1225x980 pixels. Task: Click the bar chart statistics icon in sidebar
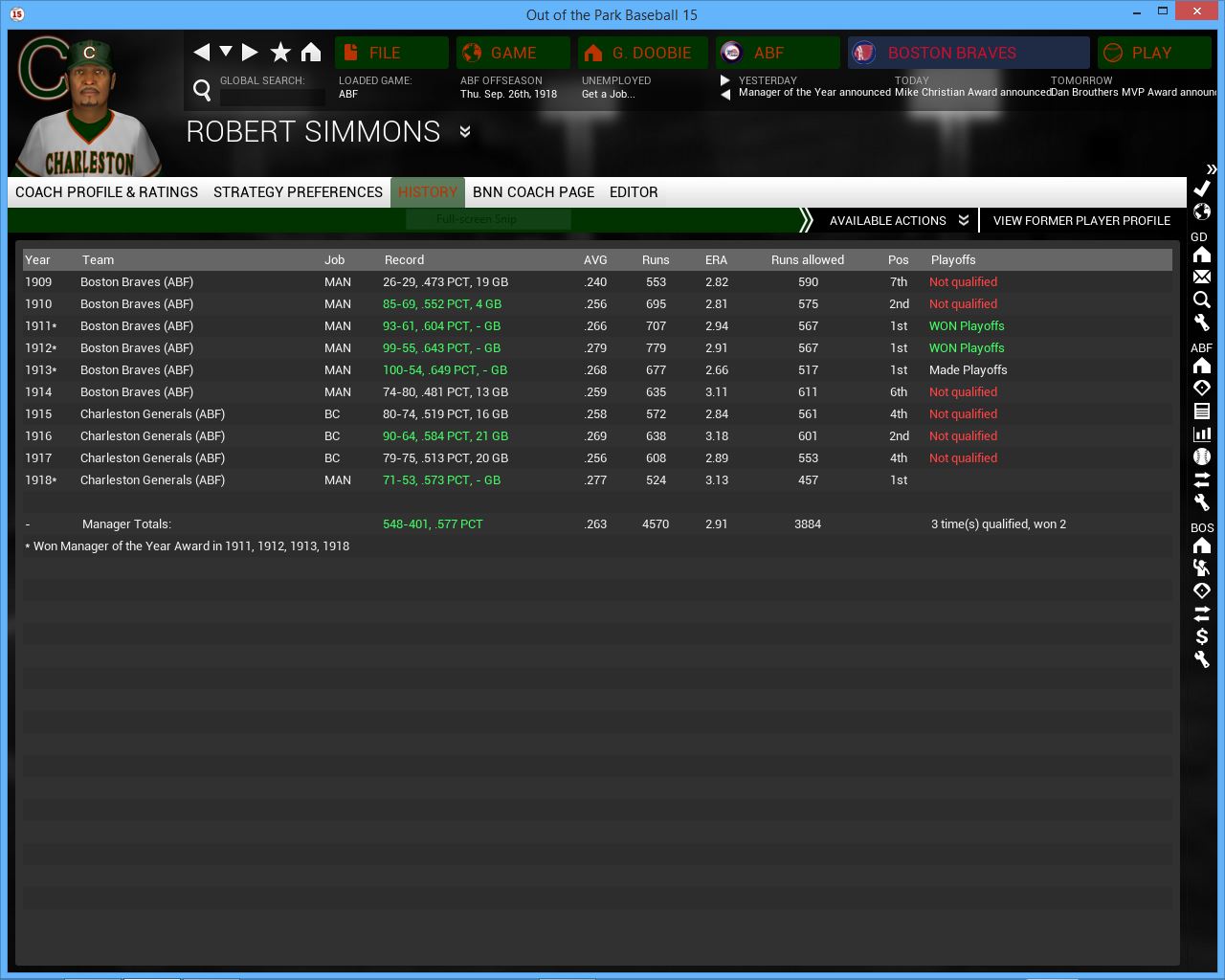click(x=1202, y=434)
